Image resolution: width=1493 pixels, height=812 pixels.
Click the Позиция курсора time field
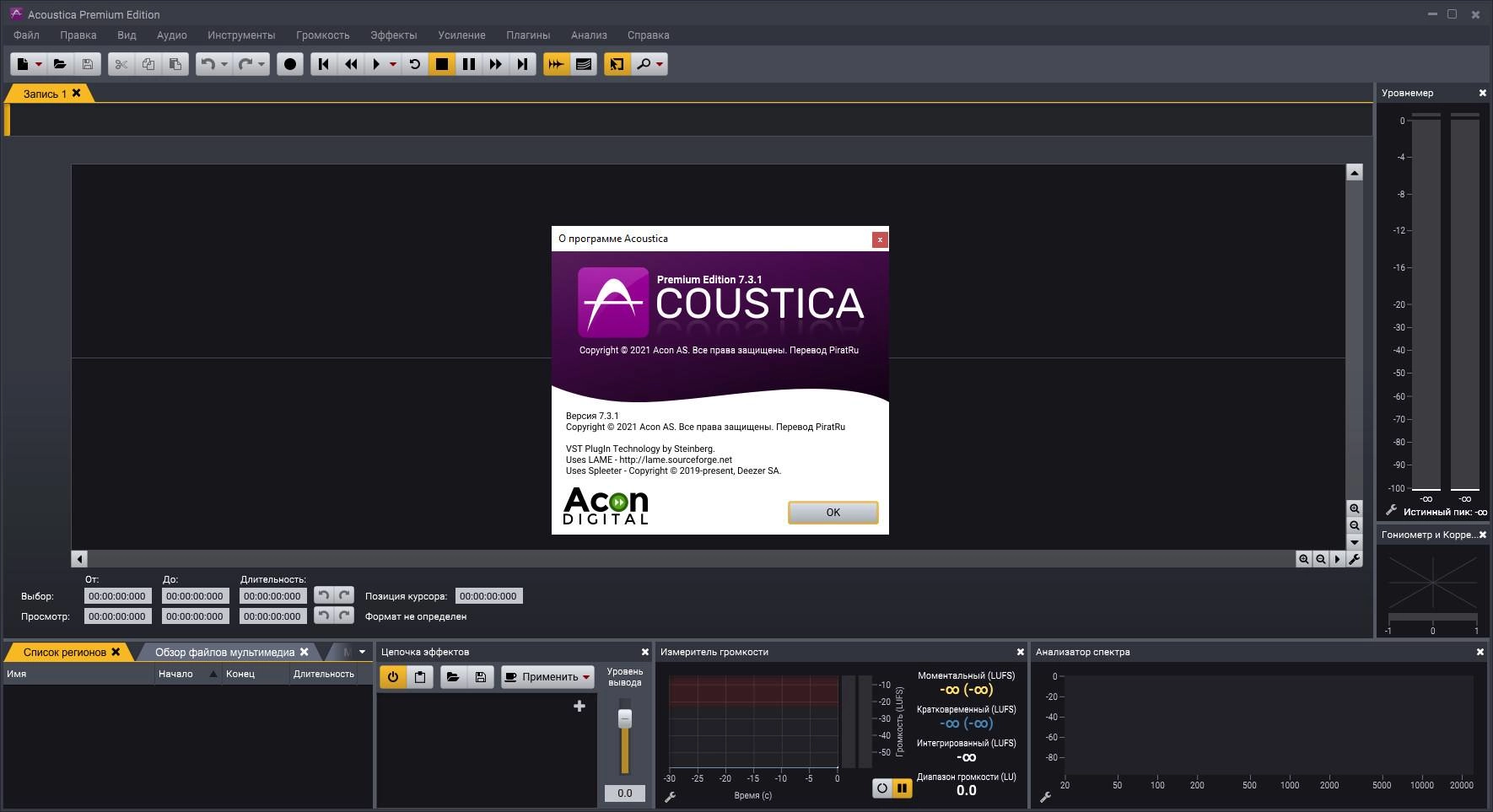coord(489,596)
